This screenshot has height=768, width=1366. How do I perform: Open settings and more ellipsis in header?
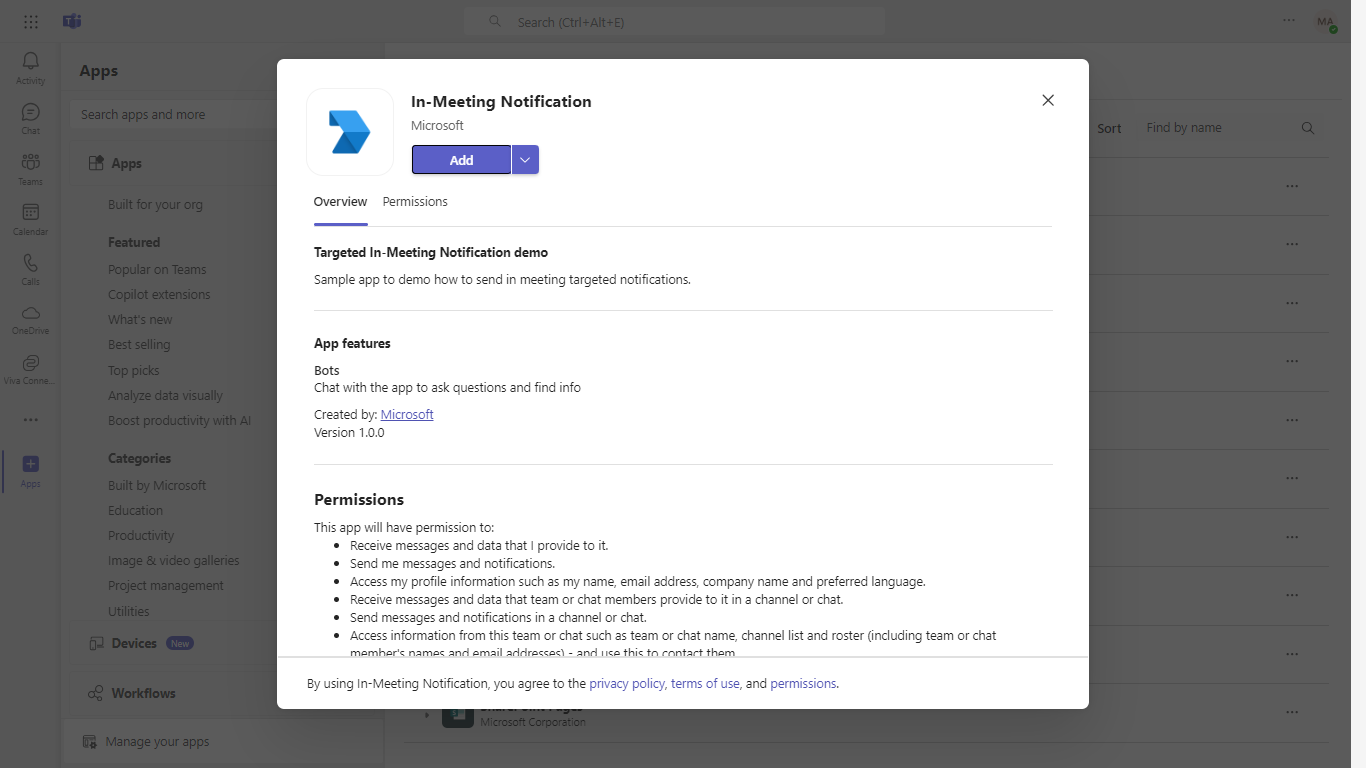pos(1288,21)
